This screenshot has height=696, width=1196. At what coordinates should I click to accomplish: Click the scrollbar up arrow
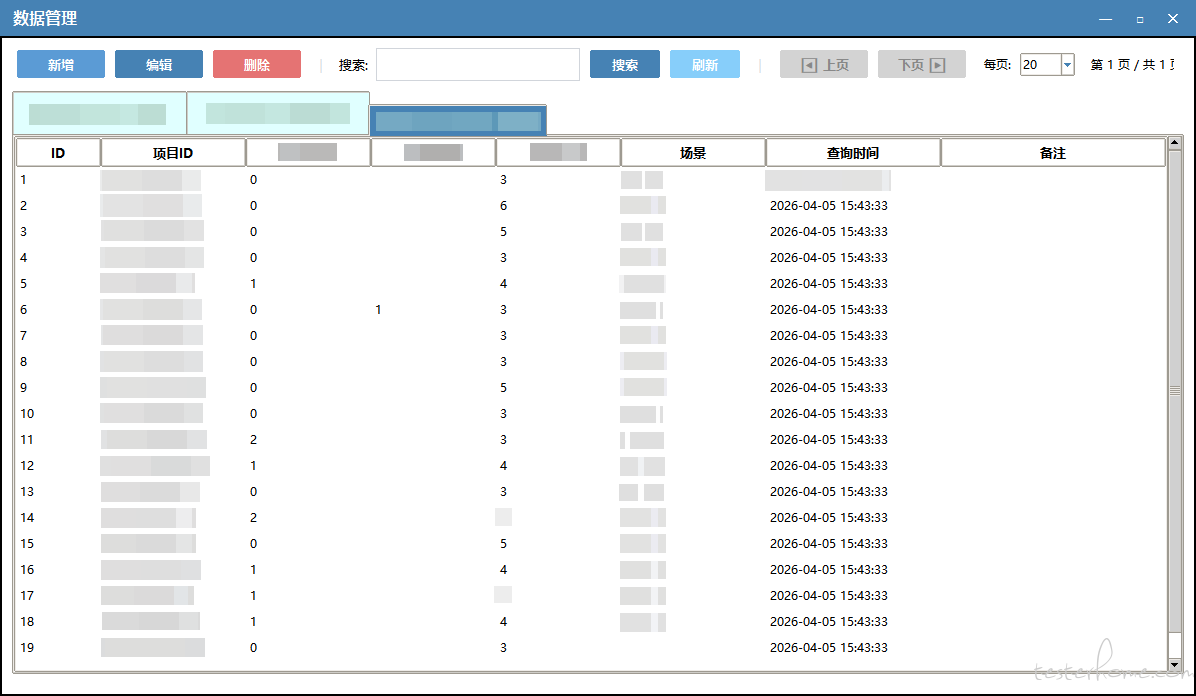pos(1175,144)
